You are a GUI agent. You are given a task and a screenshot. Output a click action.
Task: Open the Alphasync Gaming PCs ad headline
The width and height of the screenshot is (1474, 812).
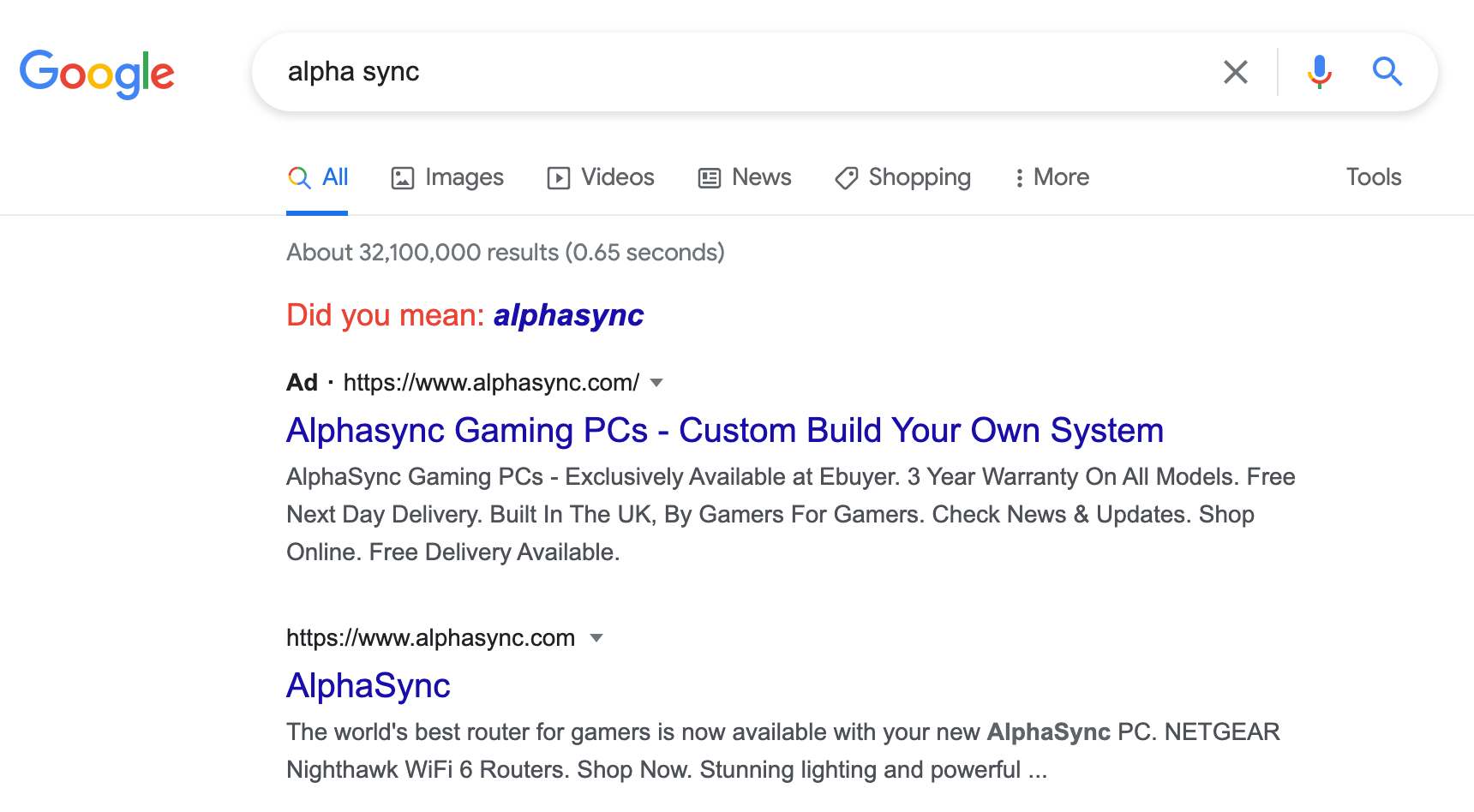tap(724, 430)
